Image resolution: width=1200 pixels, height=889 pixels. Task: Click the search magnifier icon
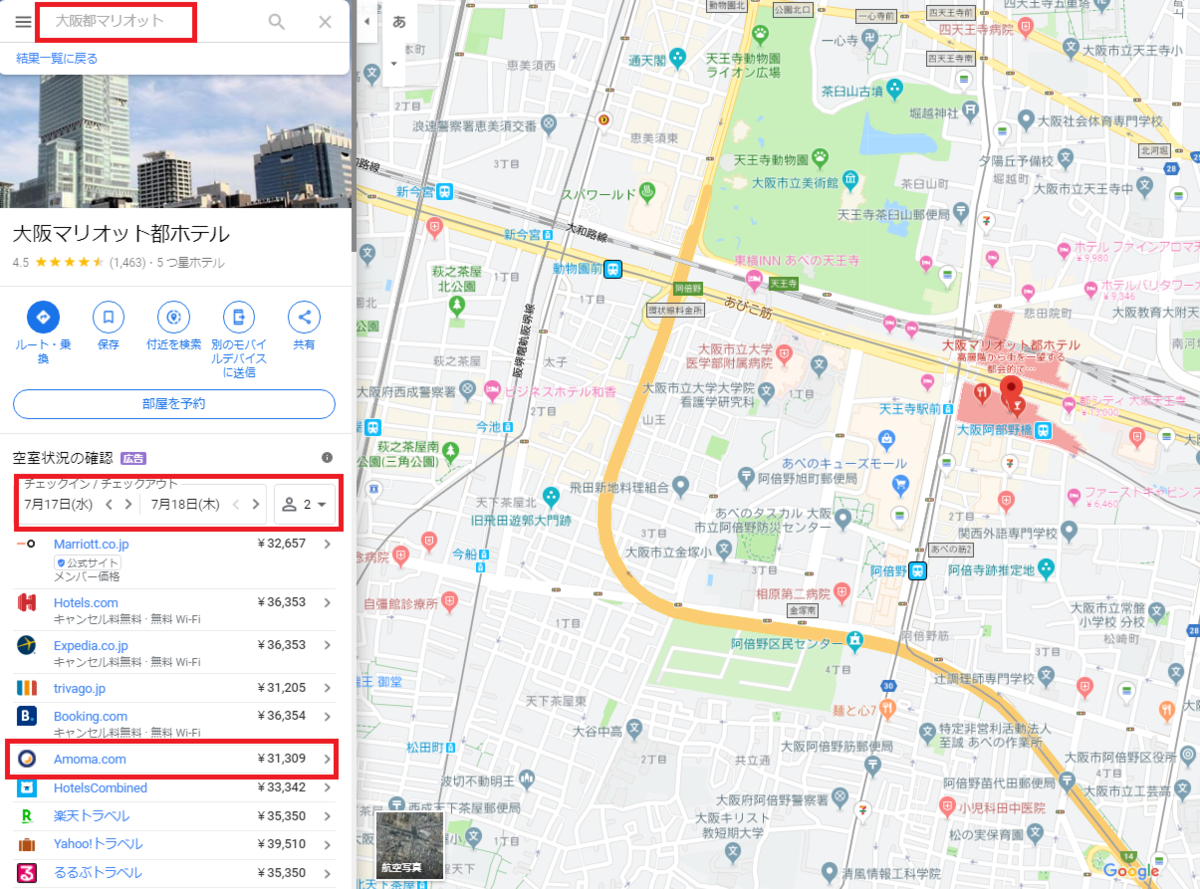point(277,22)
